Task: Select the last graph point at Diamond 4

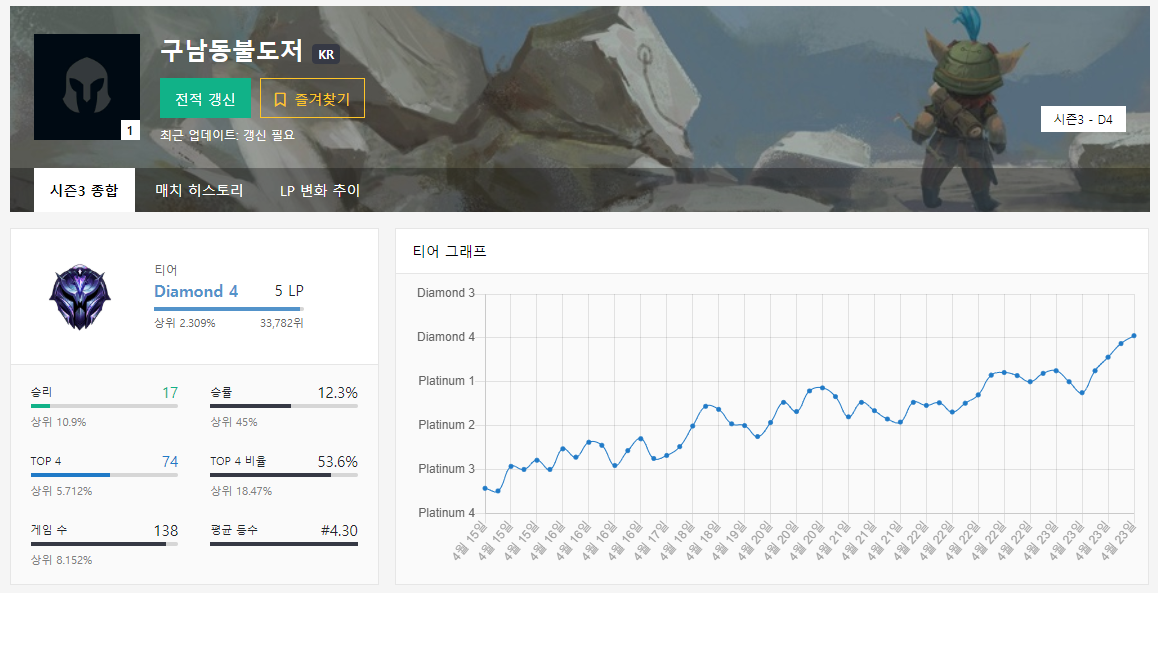Action: tap(1133, 336)
